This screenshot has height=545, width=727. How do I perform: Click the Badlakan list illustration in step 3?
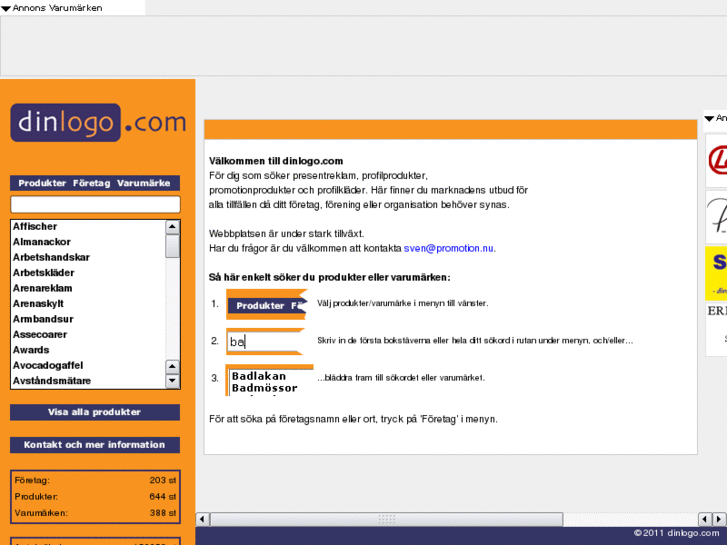269,380
